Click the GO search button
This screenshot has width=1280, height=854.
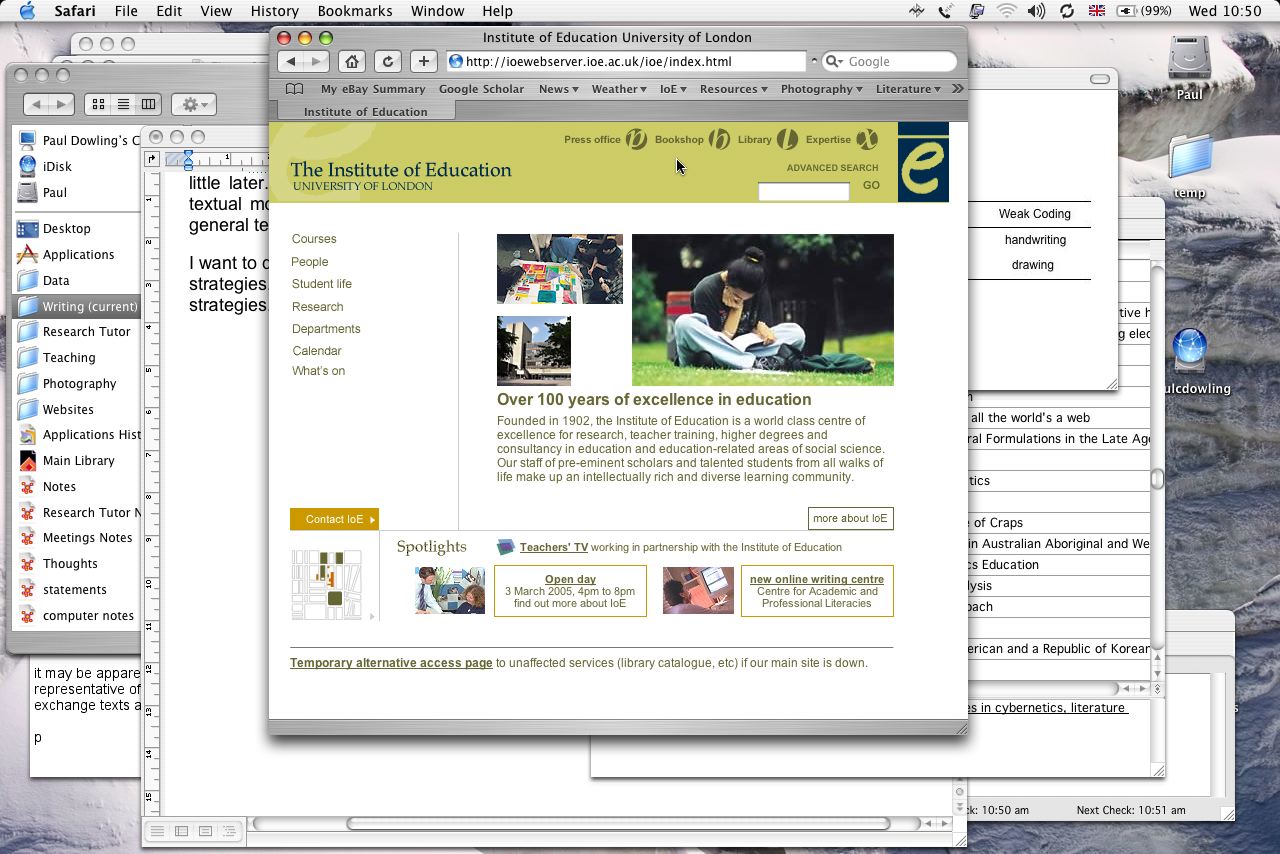click(x=871, y=185)
